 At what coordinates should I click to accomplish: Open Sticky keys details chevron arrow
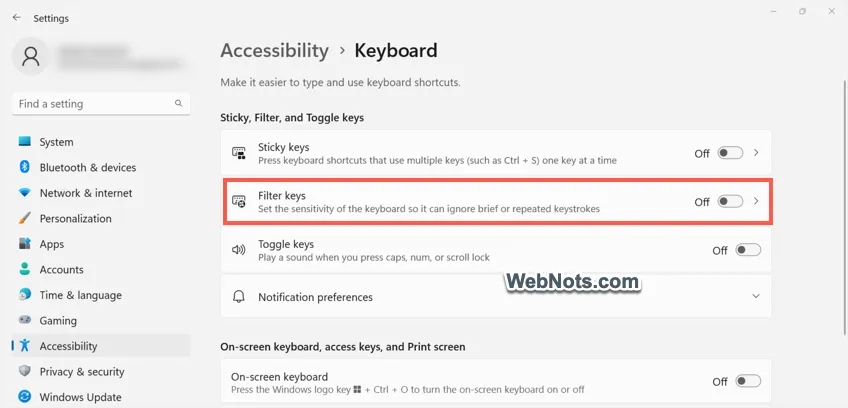757,153
